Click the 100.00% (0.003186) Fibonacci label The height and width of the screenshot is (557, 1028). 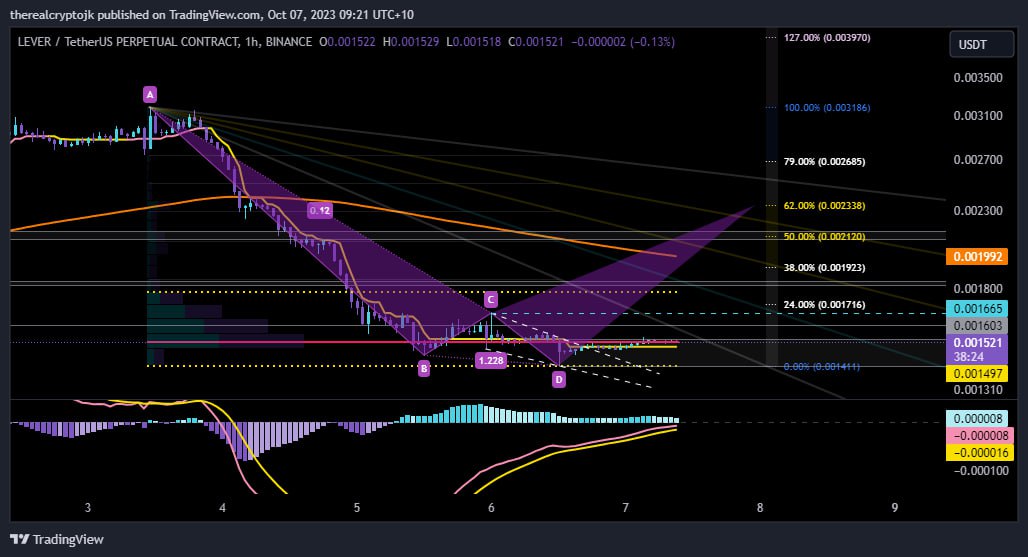pyautogui.click(x=827, y=107)
